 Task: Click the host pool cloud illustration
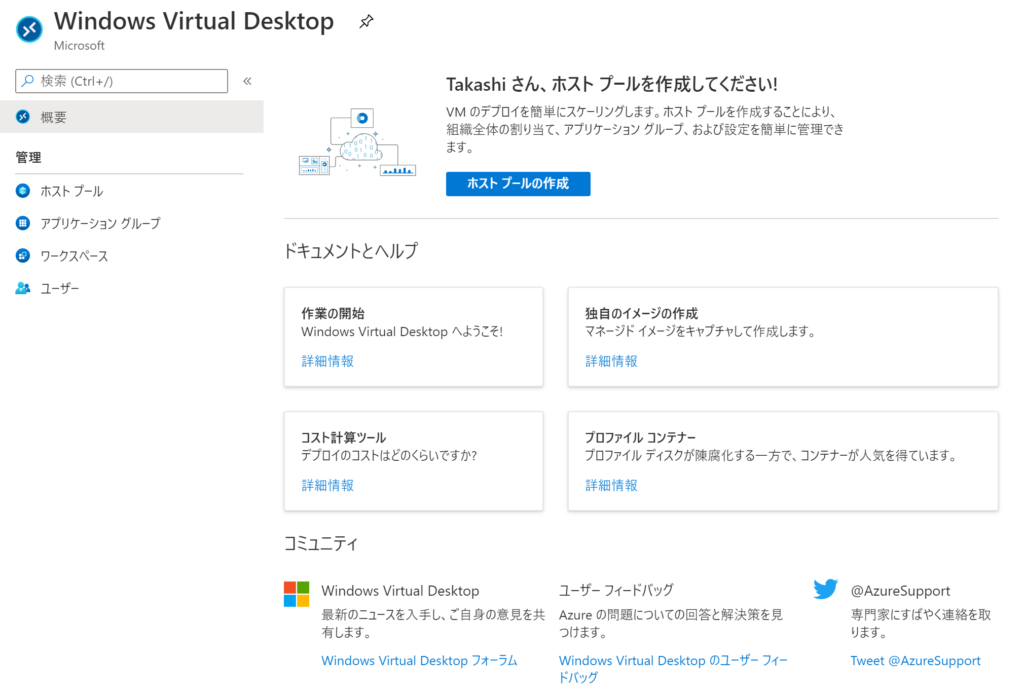click(x=357, y=142)
